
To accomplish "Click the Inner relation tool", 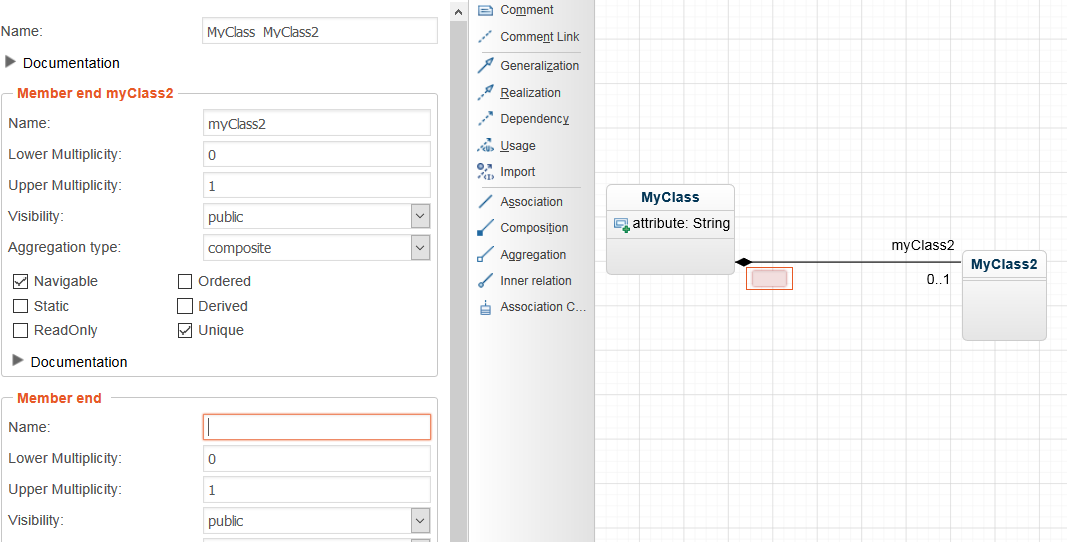I will coord(535,281).
